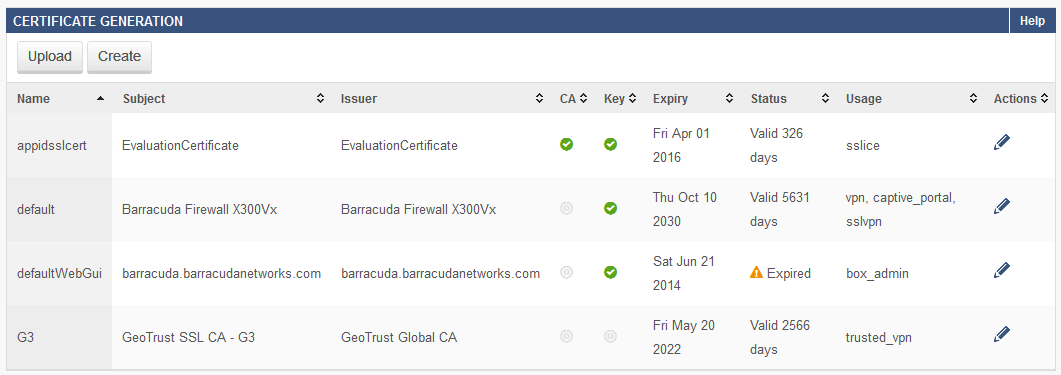The width and height of the screenshot is (1061, 375).
Task: Edit the appidsslcert certificate with the pencil icon
Action: (1002, 142)
